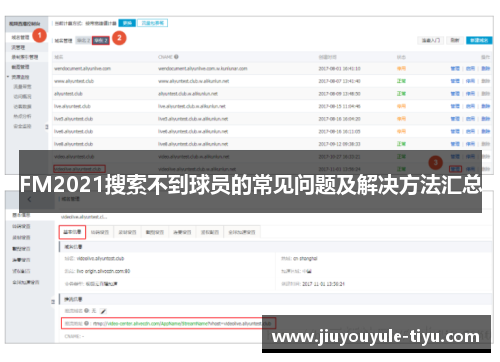This screenshot has height=362, width=500.
Task: Collapse the upper sidebar using its edge handle
Action: (47, 127)
